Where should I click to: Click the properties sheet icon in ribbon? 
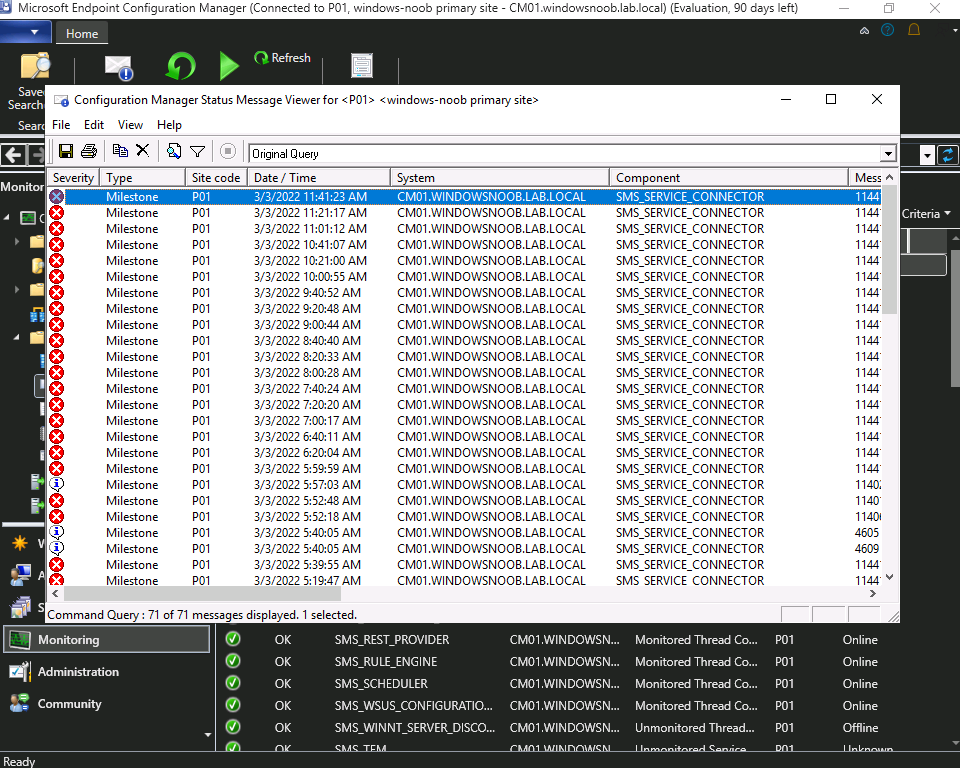pos(362,66)
